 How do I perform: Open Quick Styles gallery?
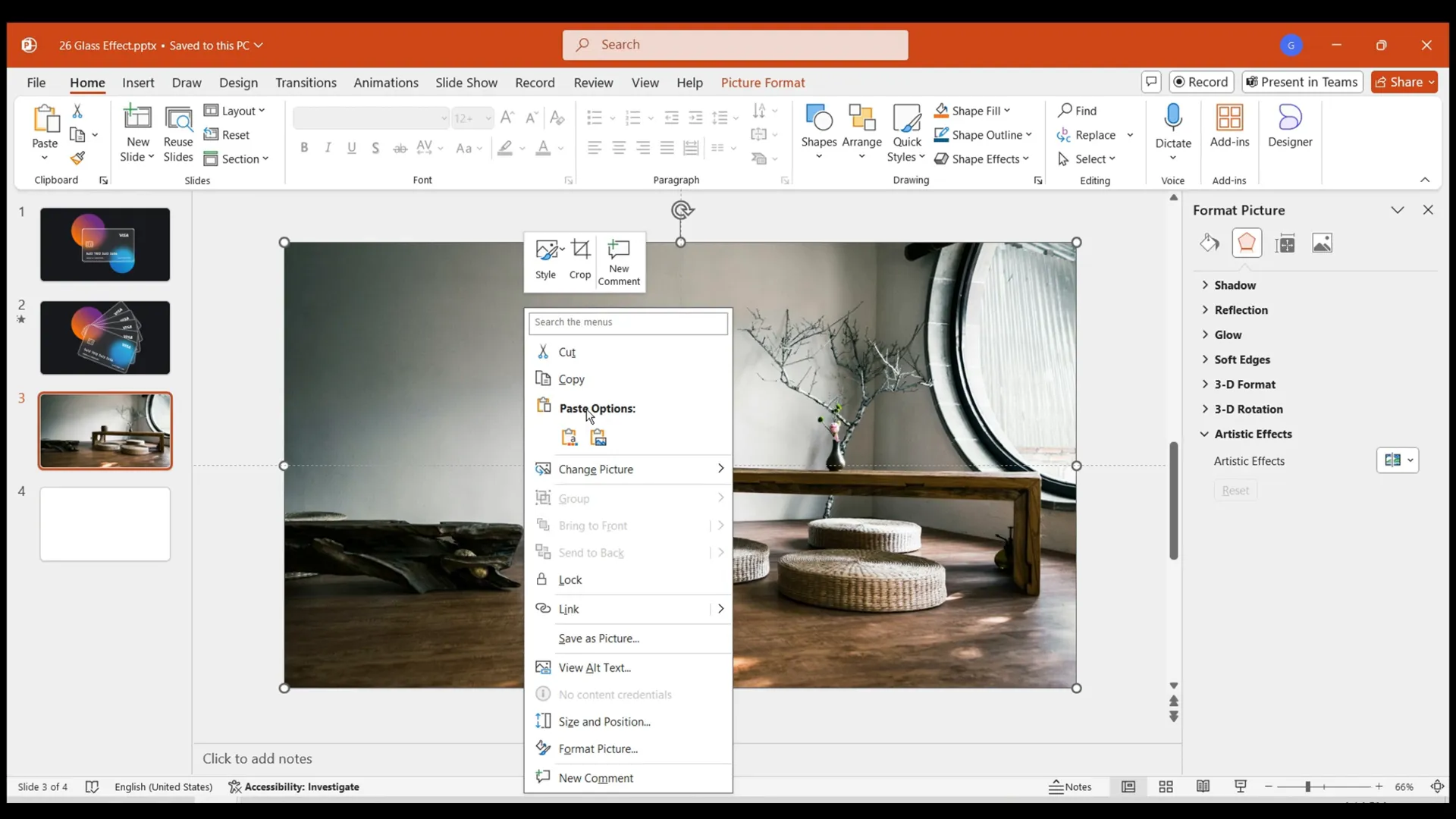[906, 133]
